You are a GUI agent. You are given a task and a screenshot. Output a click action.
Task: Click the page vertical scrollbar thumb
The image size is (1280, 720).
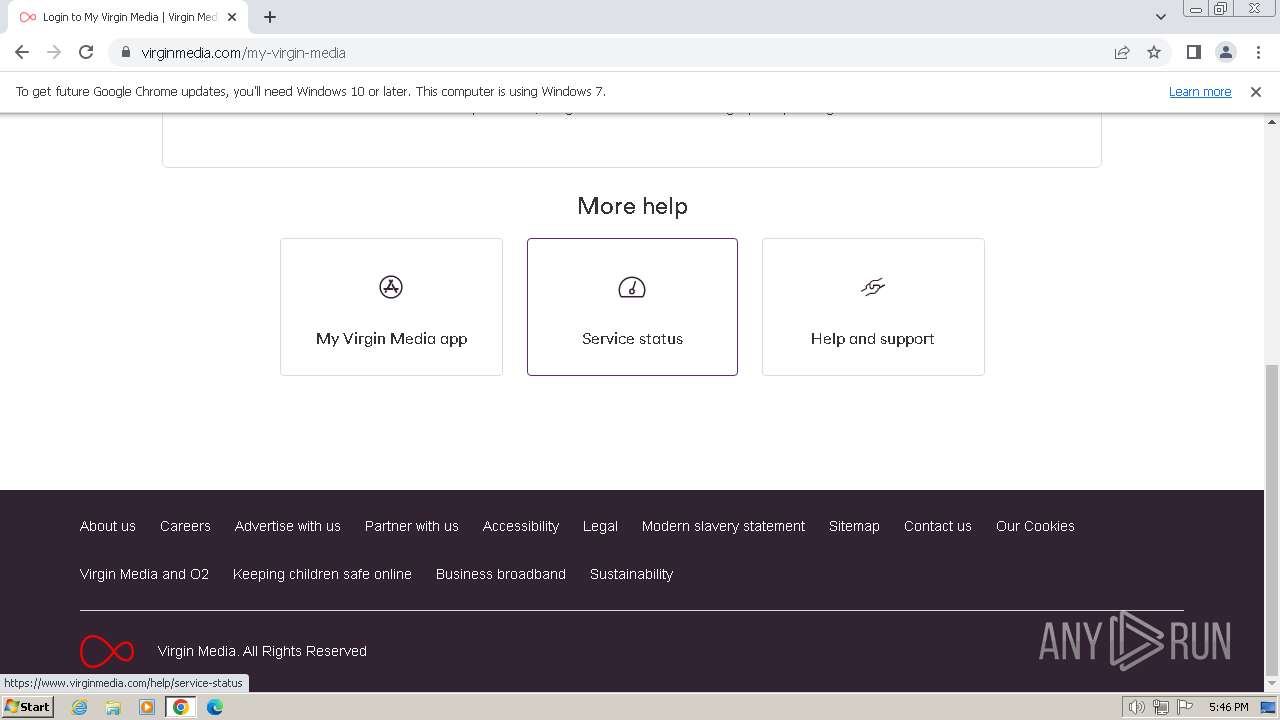[1272, 520]
